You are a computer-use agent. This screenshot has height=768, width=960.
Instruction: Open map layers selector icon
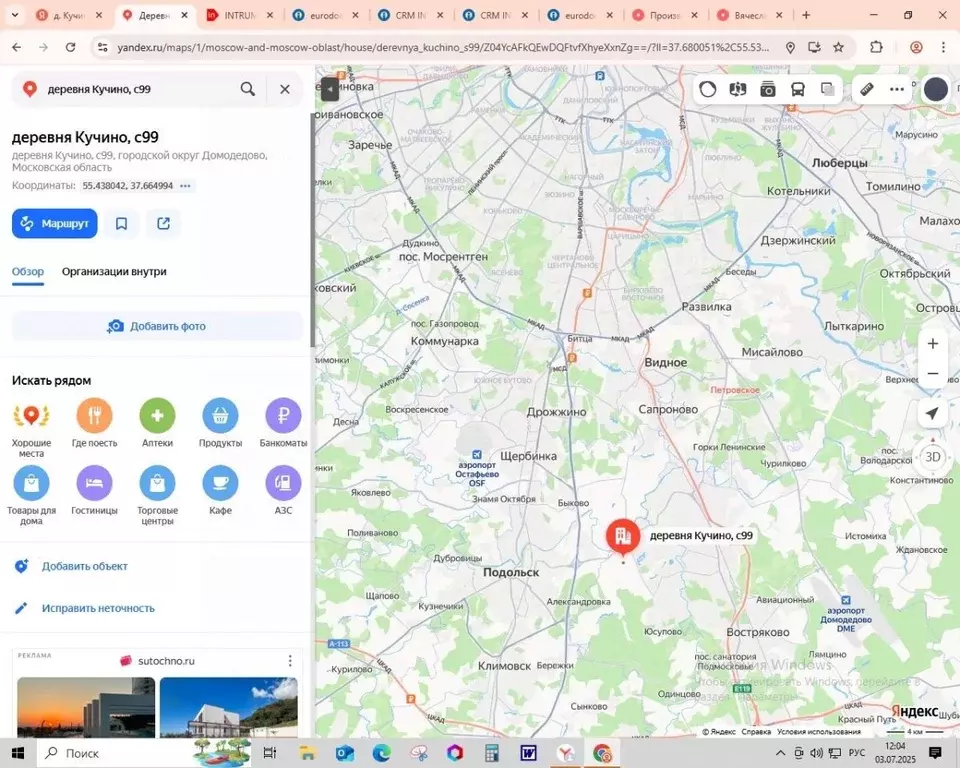(x=828, y=89)
